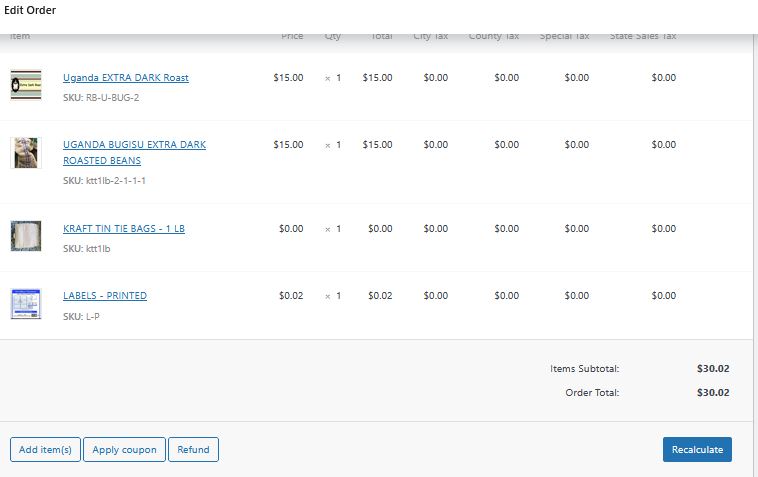The height and width of the screenshot is (477, 758).
Task: Open the Uganda EXTRA DARK Roast product link
Action: tap(125, 78)
